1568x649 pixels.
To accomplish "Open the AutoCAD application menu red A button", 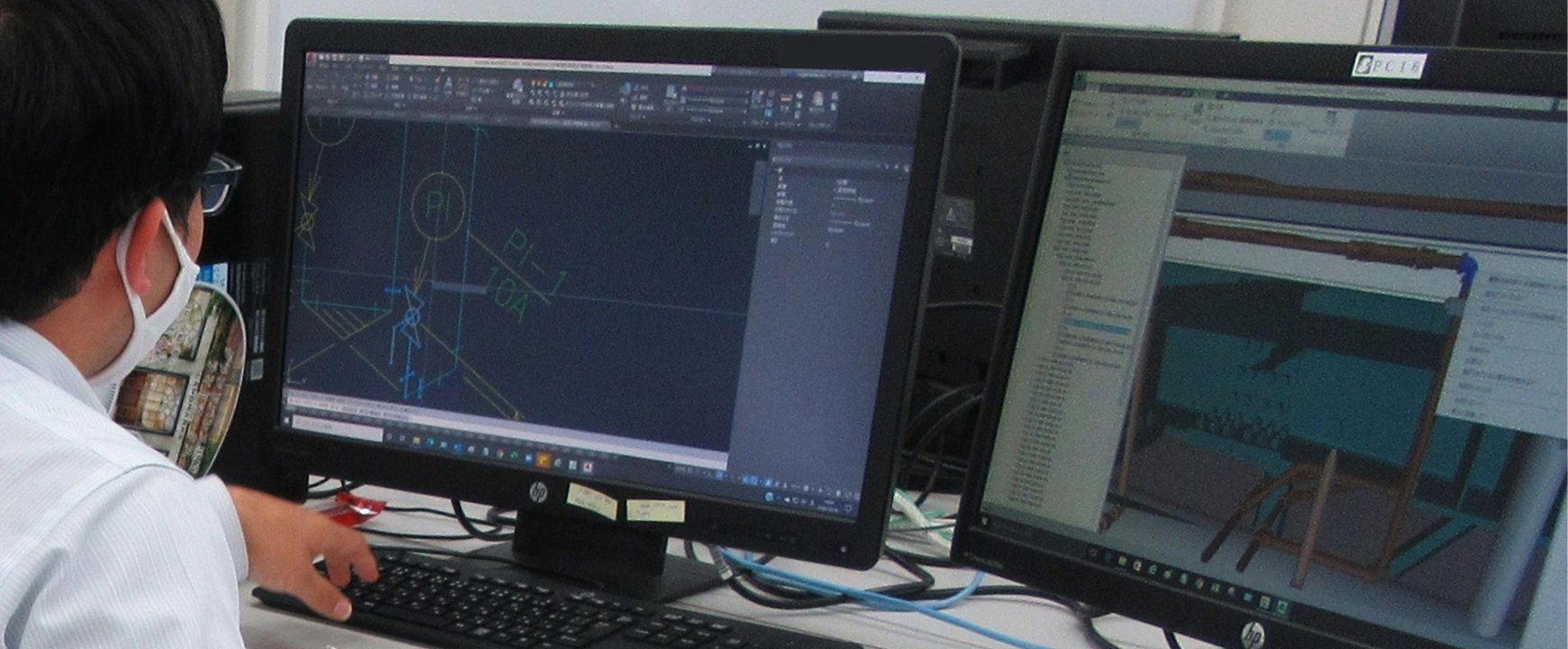I will pyautogui.click(x=311, y=58).
